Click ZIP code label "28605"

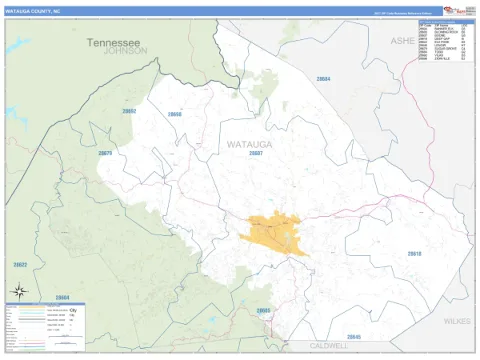(x=263, y=311)
